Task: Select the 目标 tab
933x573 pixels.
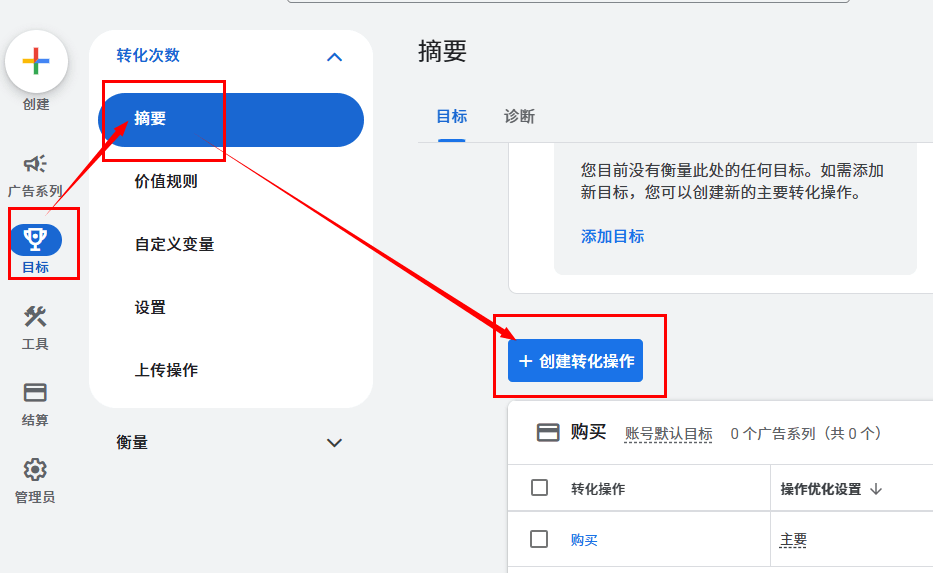Action: (451, 116)
